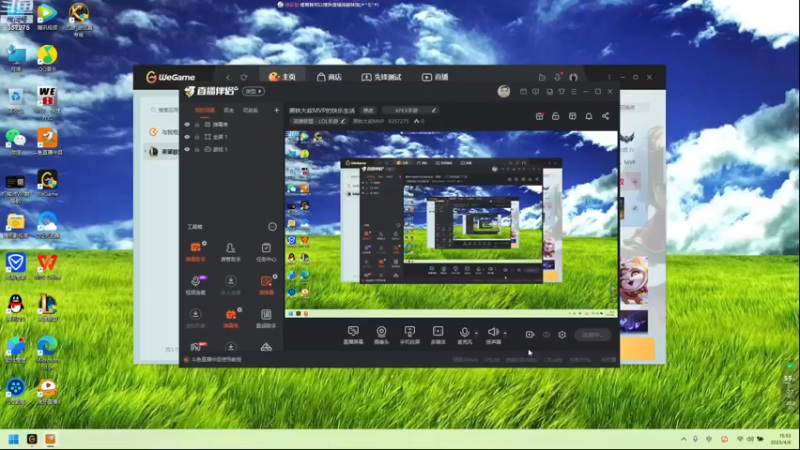This screenshot has height=450, width=800.
Task: Edit the LOL手游 category tag
Action: coord(318,121)
